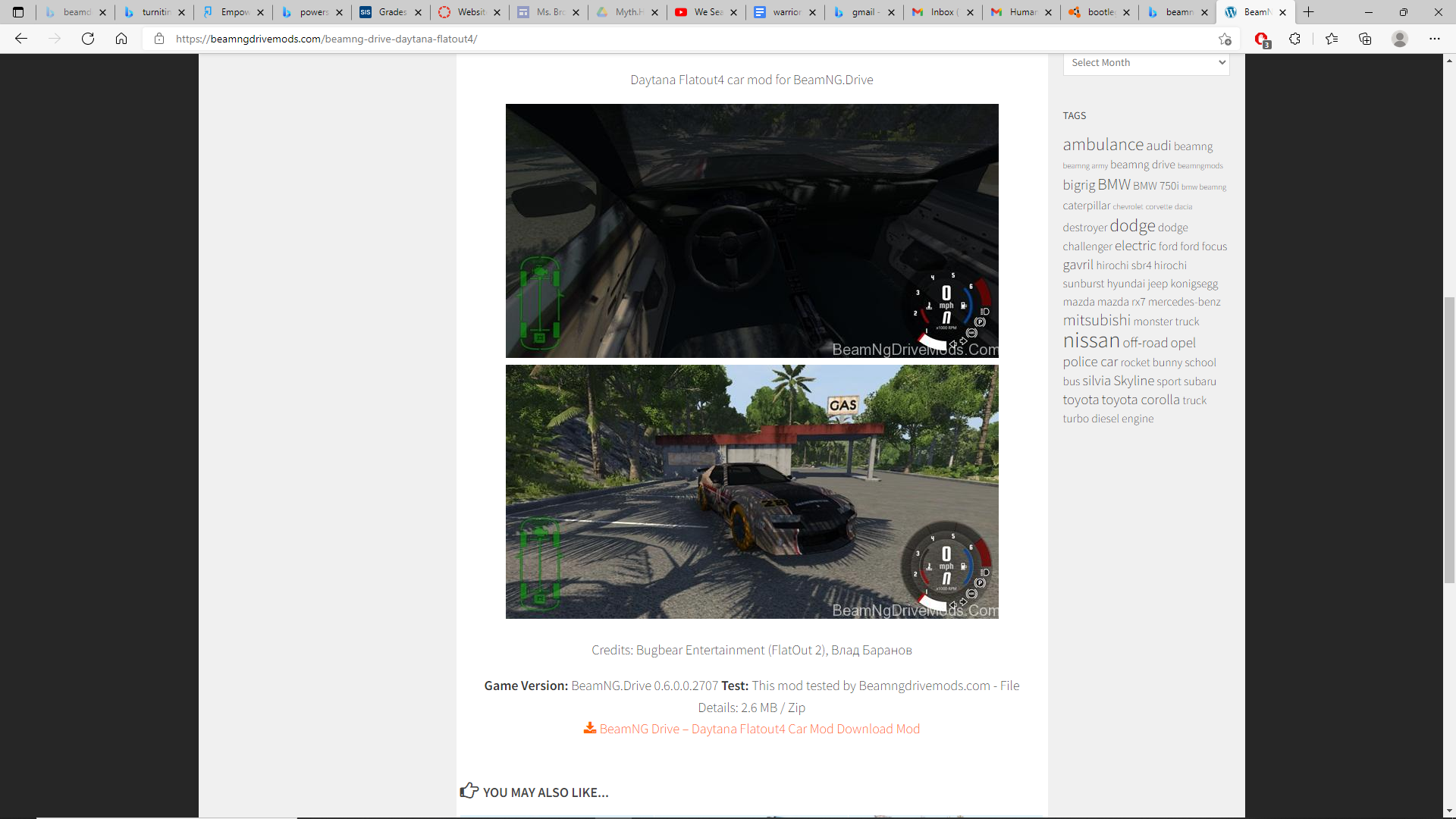Open browser Settings and more menu
The width and height of the screenshot is (1456, 819).
pyautogui.click(x=1435, y=39)
